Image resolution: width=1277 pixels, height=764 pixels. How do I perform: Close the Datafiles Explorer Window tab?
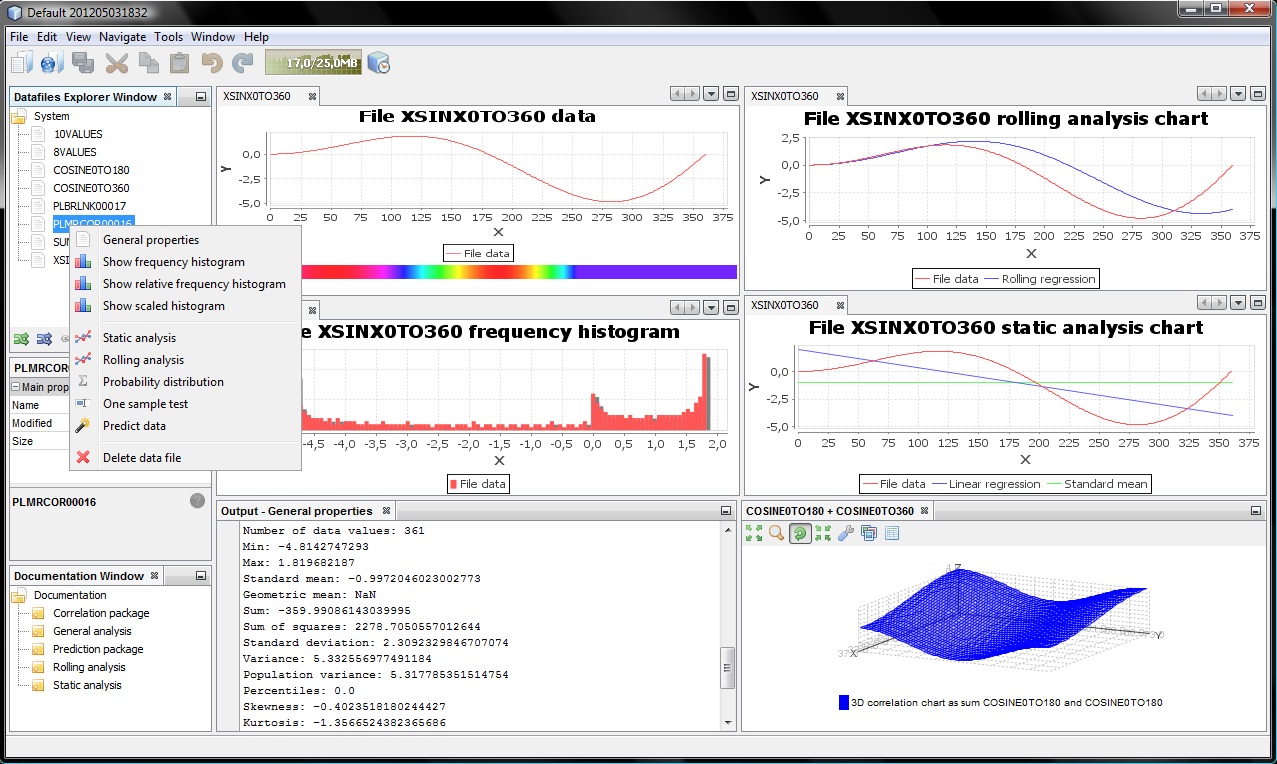pos(167,97)
